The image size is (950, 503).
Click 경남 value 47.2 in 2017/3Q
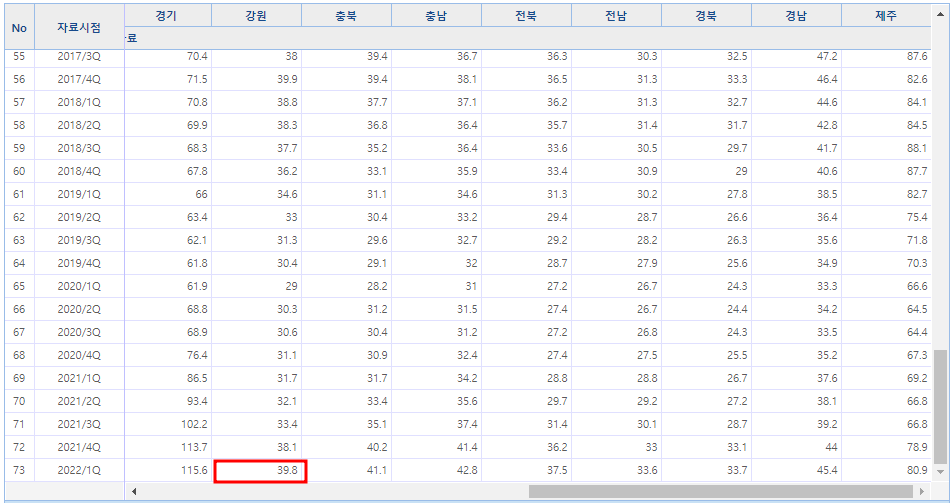(796, 56)
